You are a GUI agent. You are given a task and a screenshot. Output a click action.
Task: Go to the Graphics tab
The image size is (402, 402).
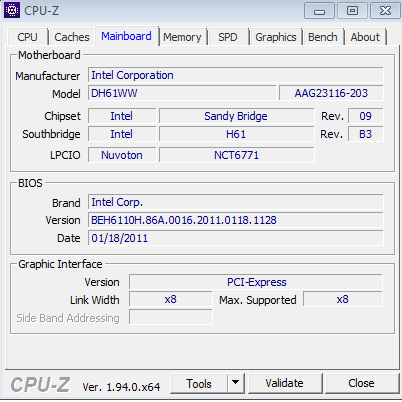click(x=276, y=37)
